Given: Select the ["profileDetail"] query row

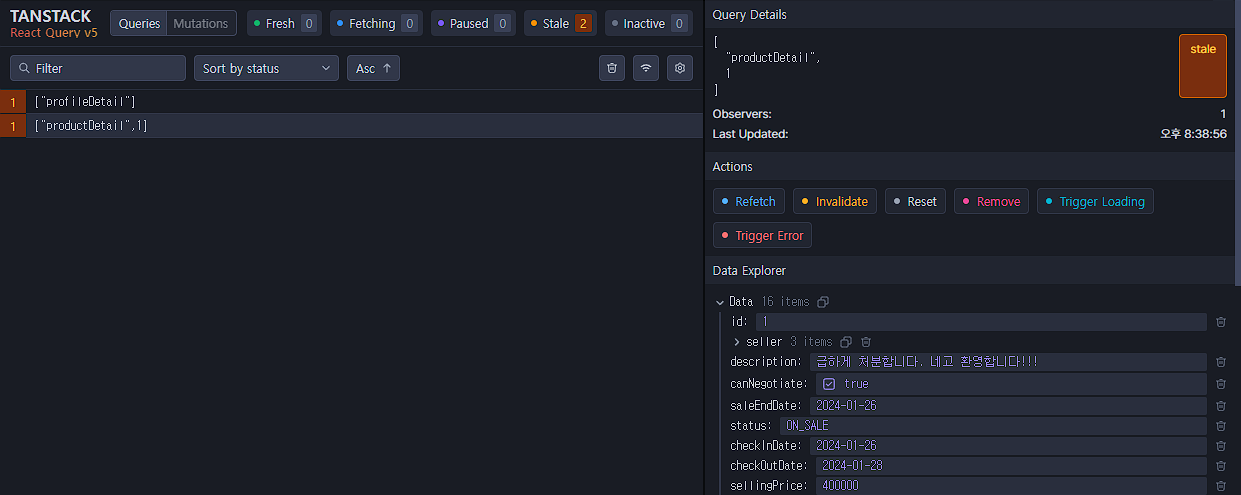Looking at the screenshot, I should (351, 101).
